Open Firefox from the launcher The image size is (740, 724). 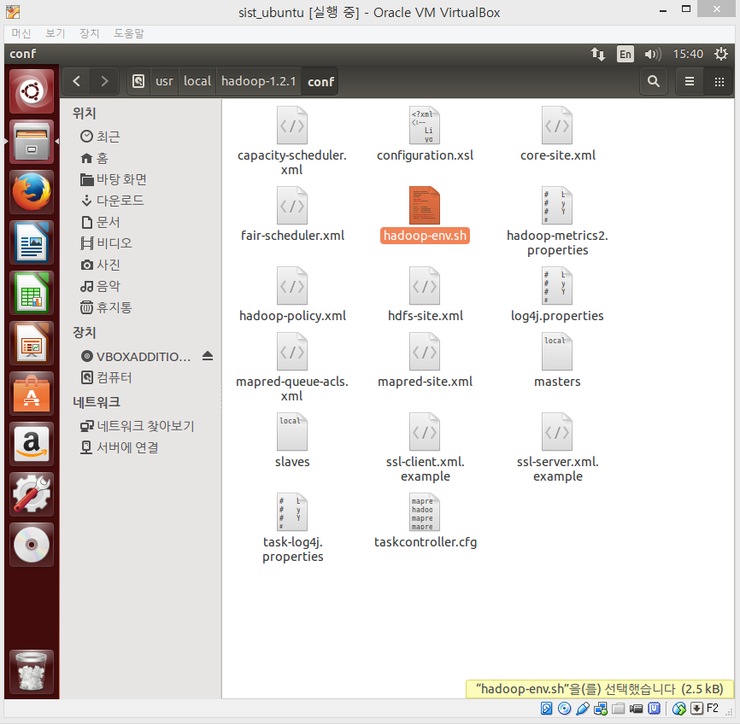point(31,192)
